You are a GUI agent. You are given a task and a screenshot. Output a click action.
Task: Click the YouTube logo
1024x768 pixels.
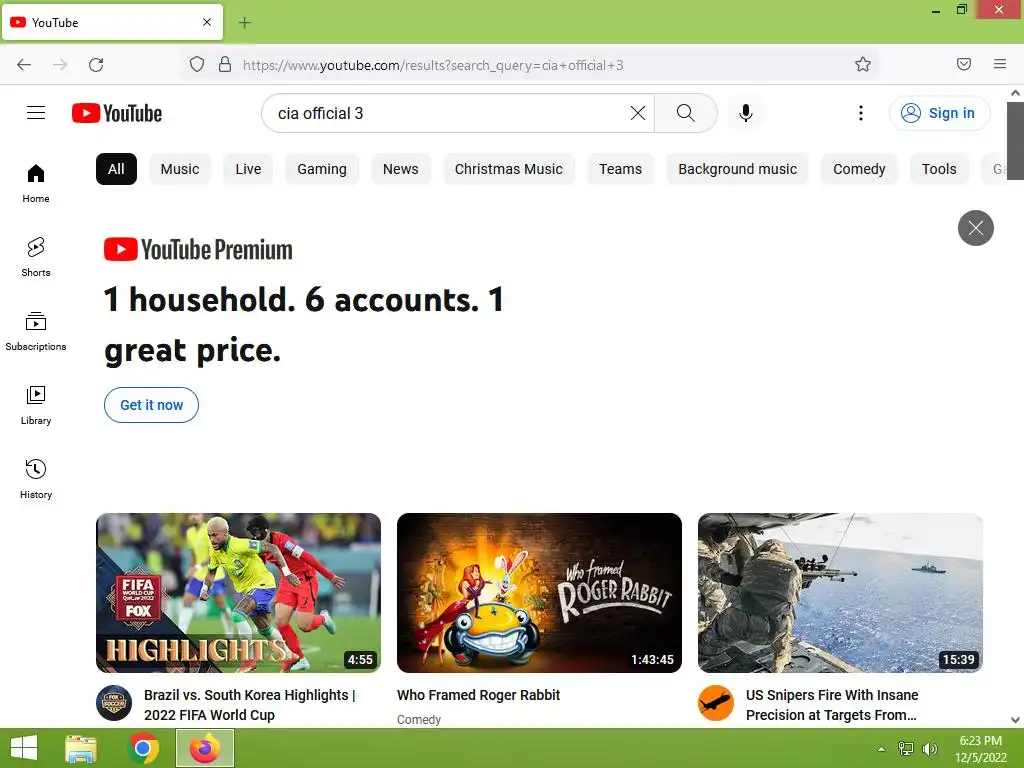[x=117, y=113]
